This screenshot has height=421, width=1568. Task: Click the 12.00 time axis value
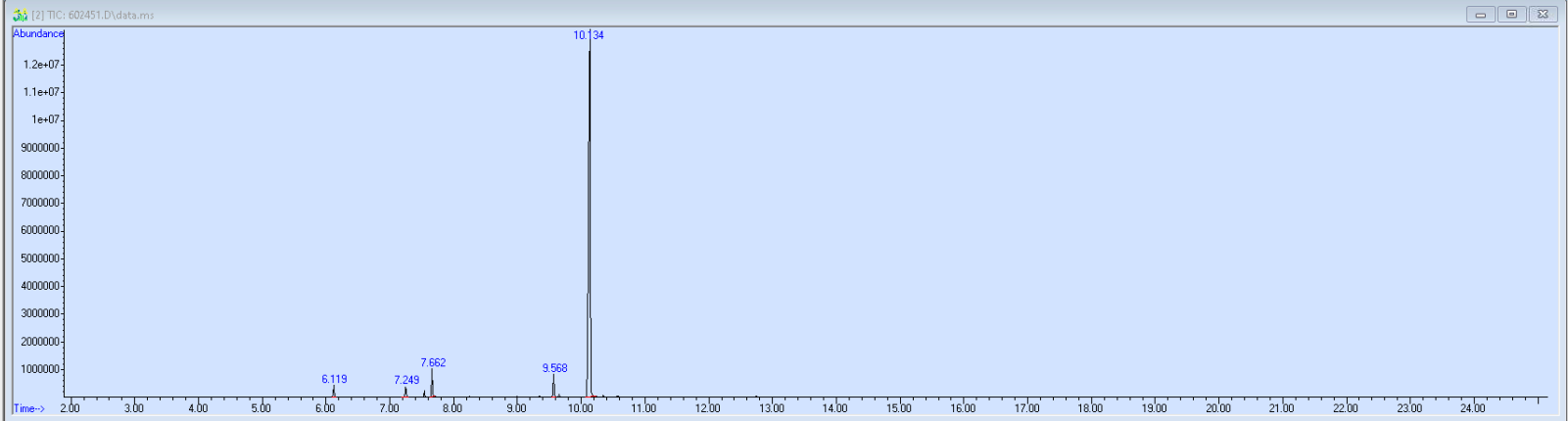pos(708,408)
